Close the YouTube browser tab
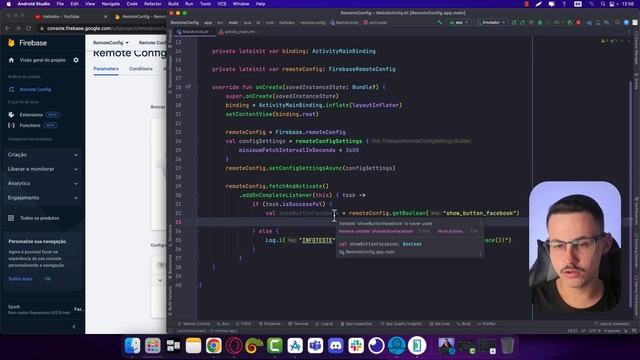The image size is (640, 360). tap(105, 17)
